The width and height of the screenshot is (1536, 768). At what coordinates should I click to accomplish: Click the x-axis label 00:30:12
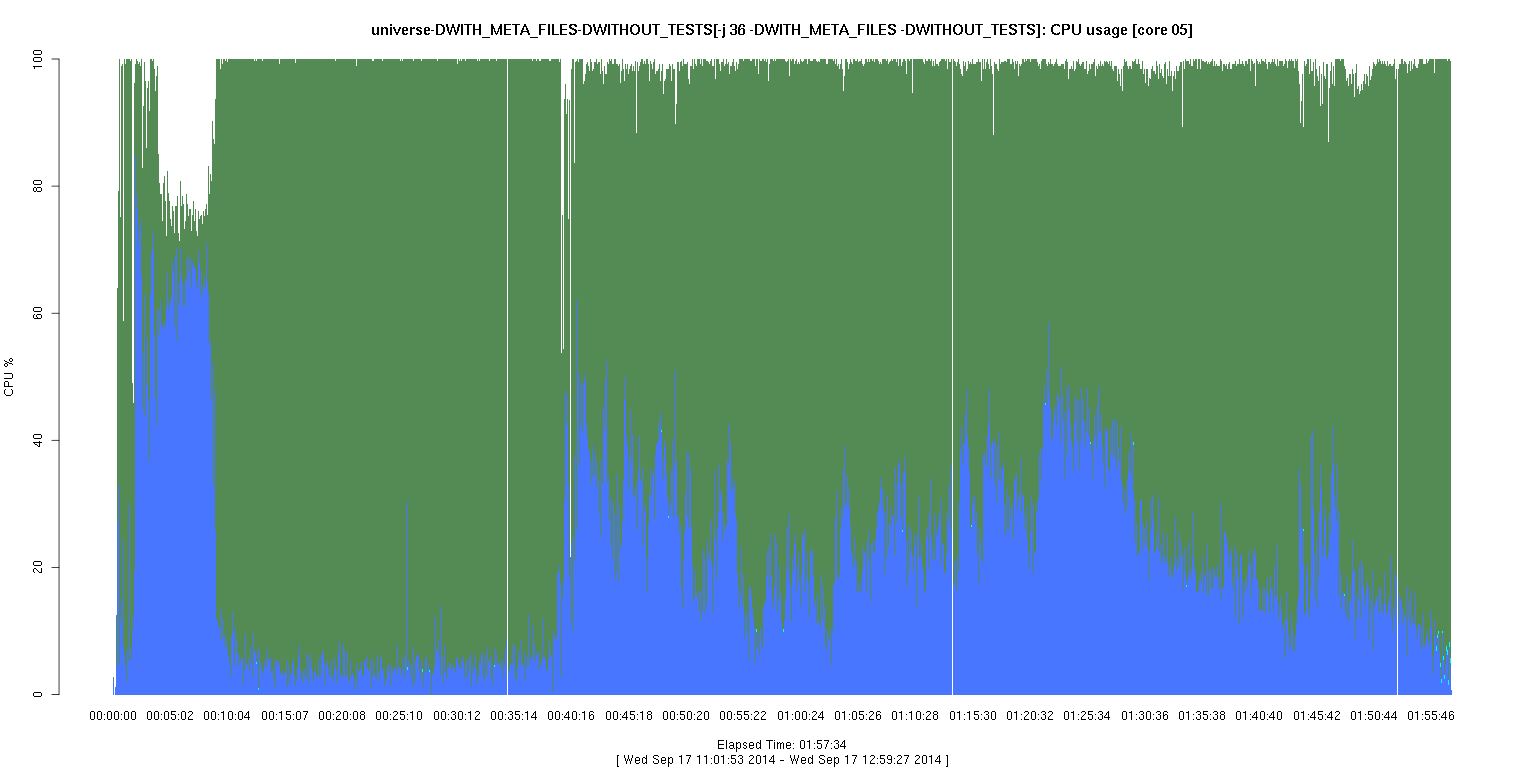[457, 716]
